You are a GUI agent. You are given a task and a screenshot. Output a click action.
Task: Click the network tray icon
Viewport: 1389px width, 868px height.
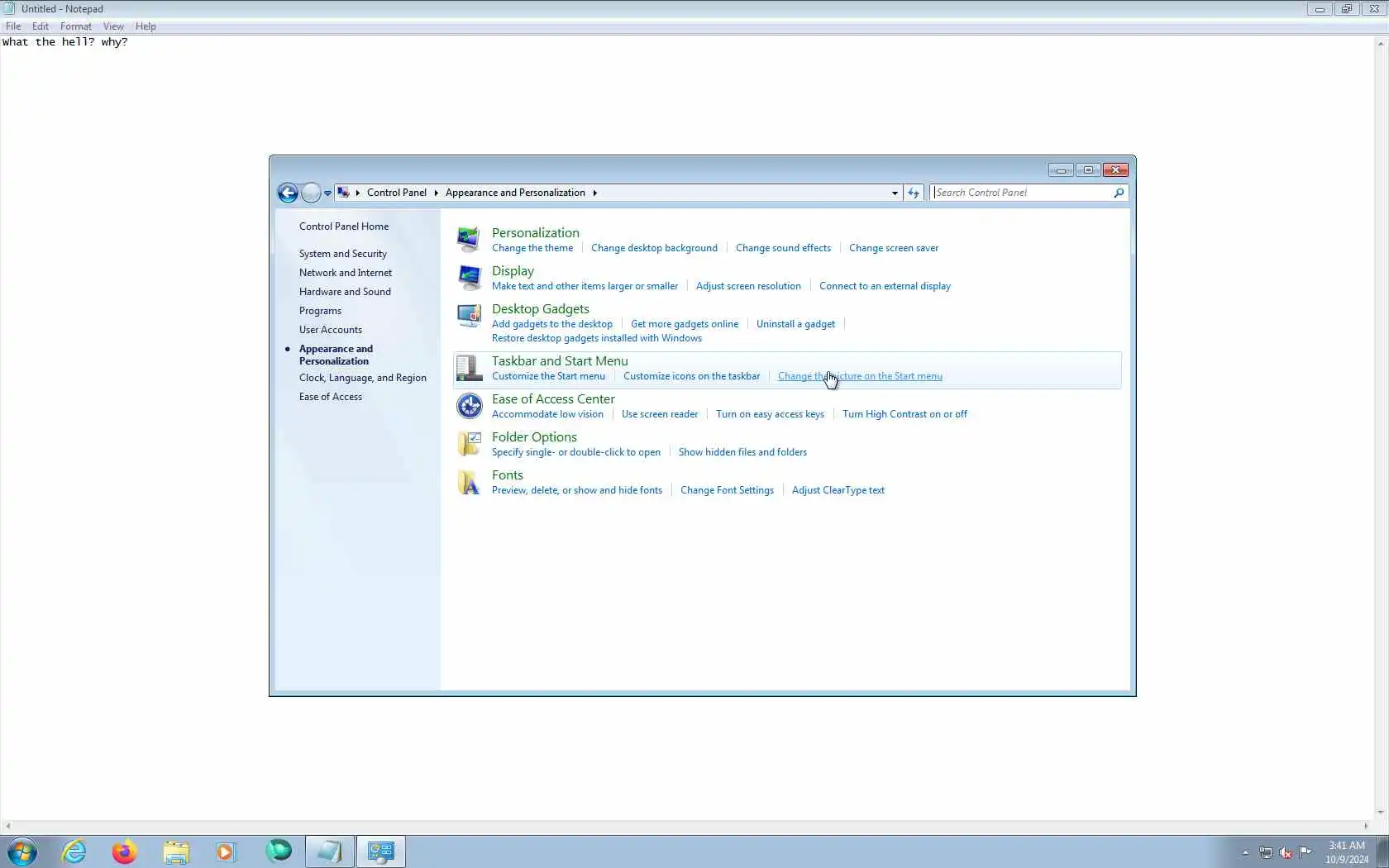[1266, 852]
